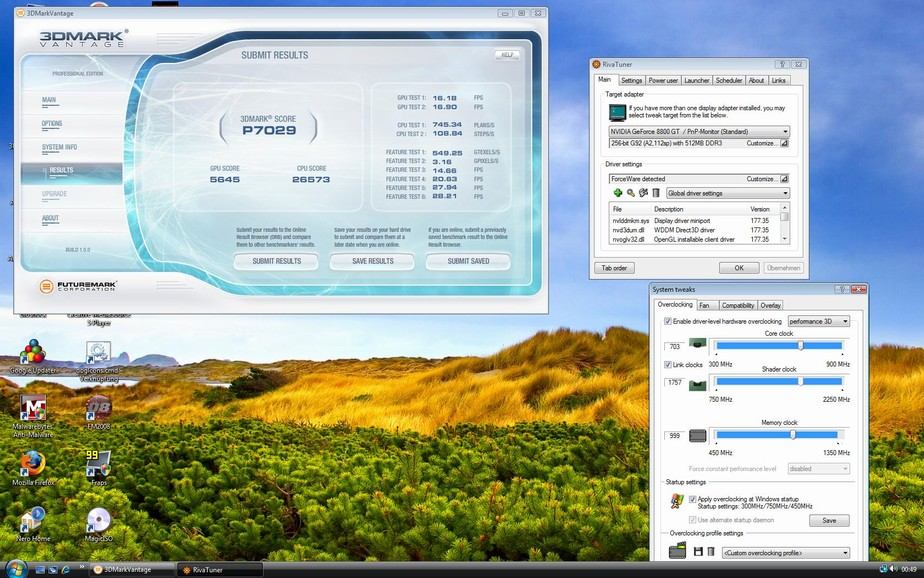Expand the Customize arrow next to ForceWare detected
The height and width of the screenshot is (578, 924).
click(x=784, y=179)
